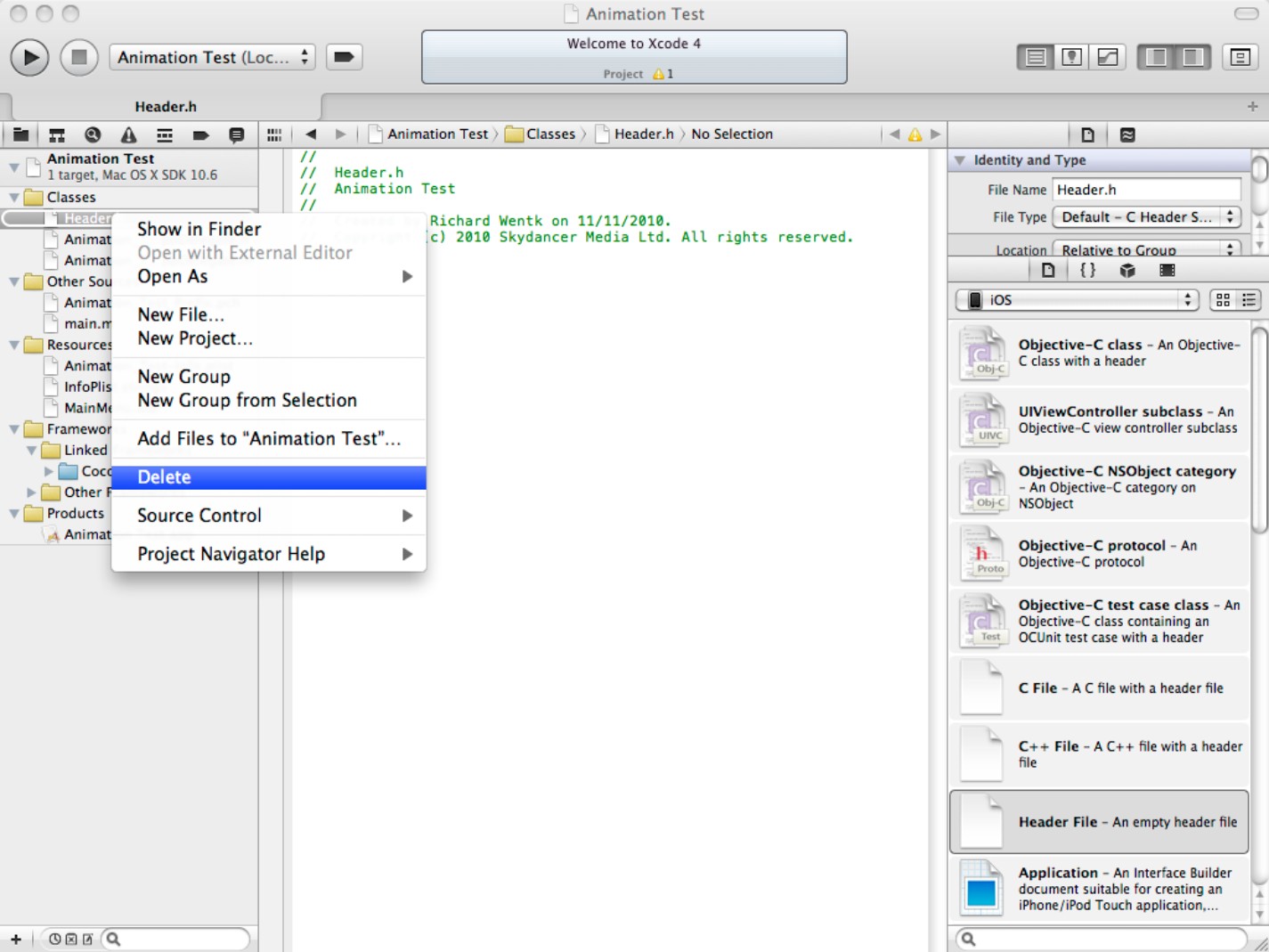Click Classes in the jump bar
The image size is (1269, 952).
coord(541,134)
